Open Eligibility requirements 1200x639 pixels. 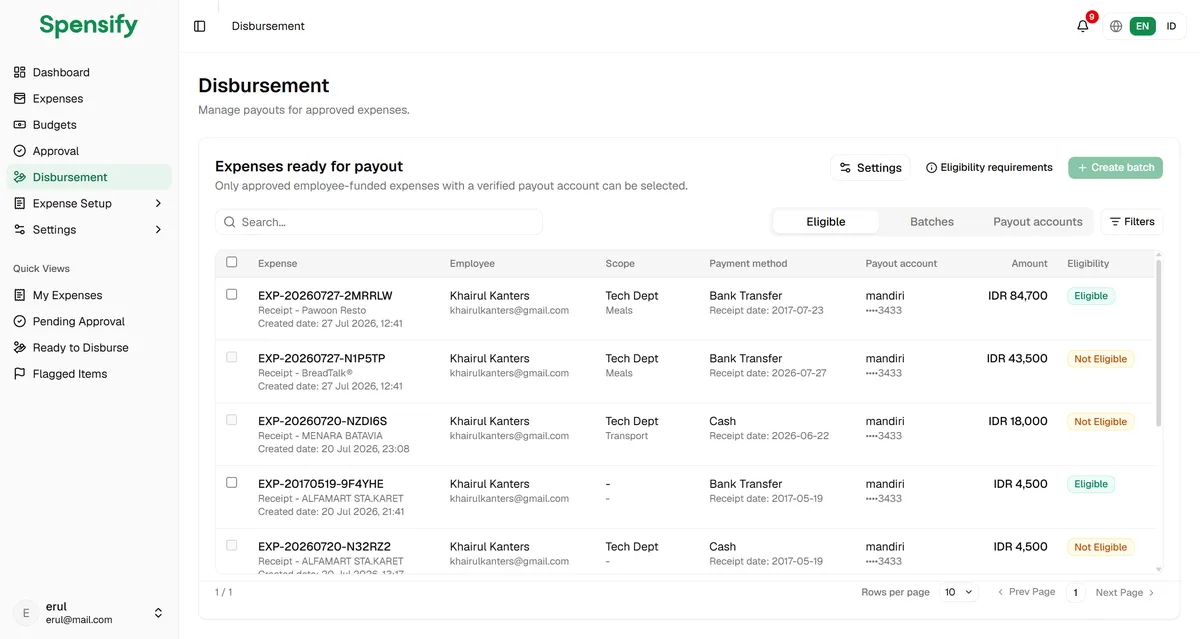(989, 168)
